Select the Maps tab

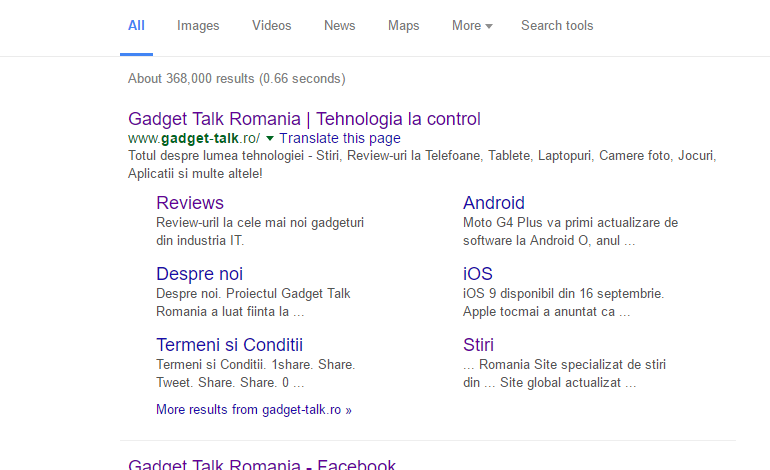[x=404, y=26]
